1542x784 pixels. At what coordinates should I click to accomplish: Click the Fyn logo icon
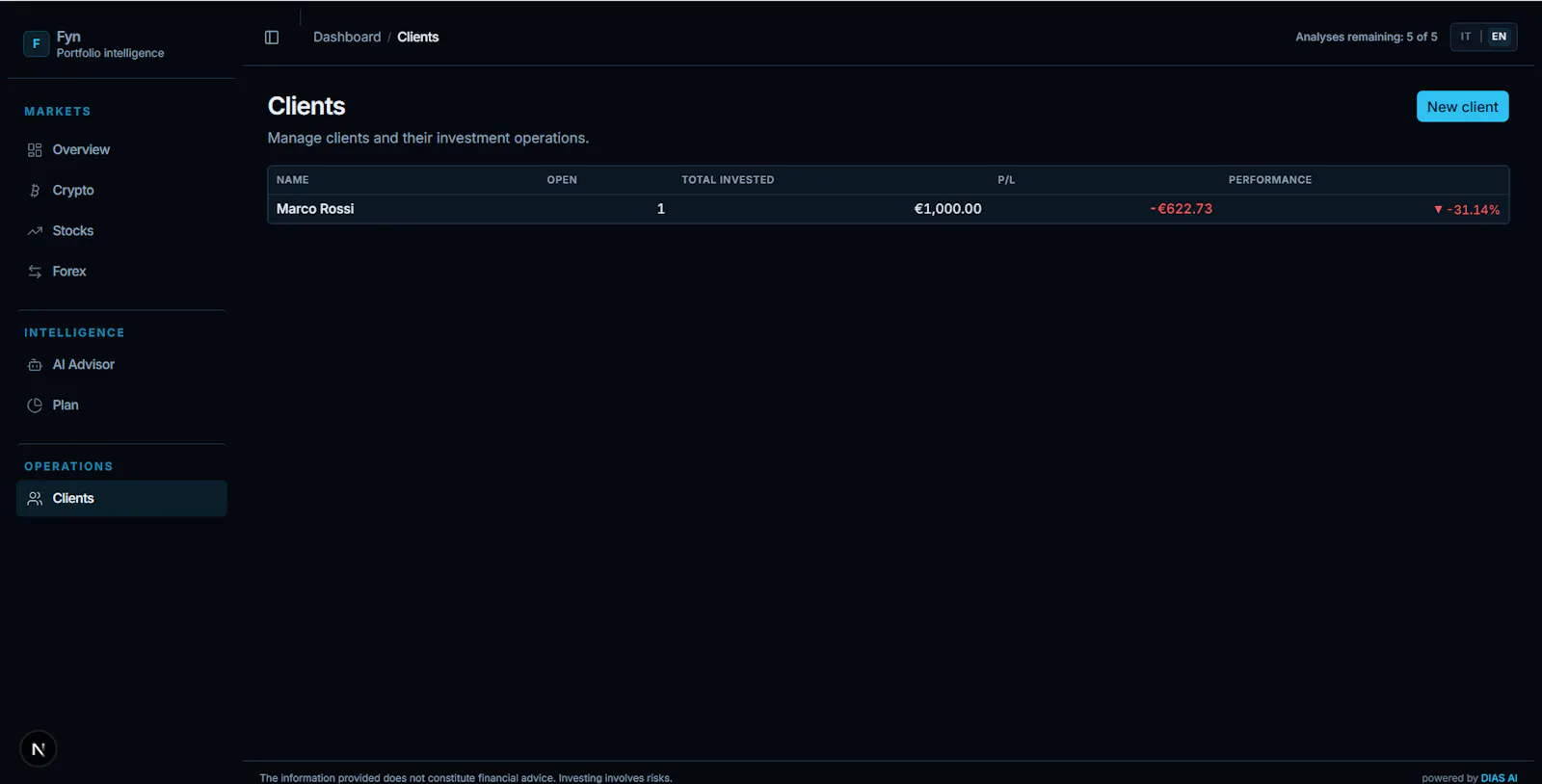coord(36,43)
